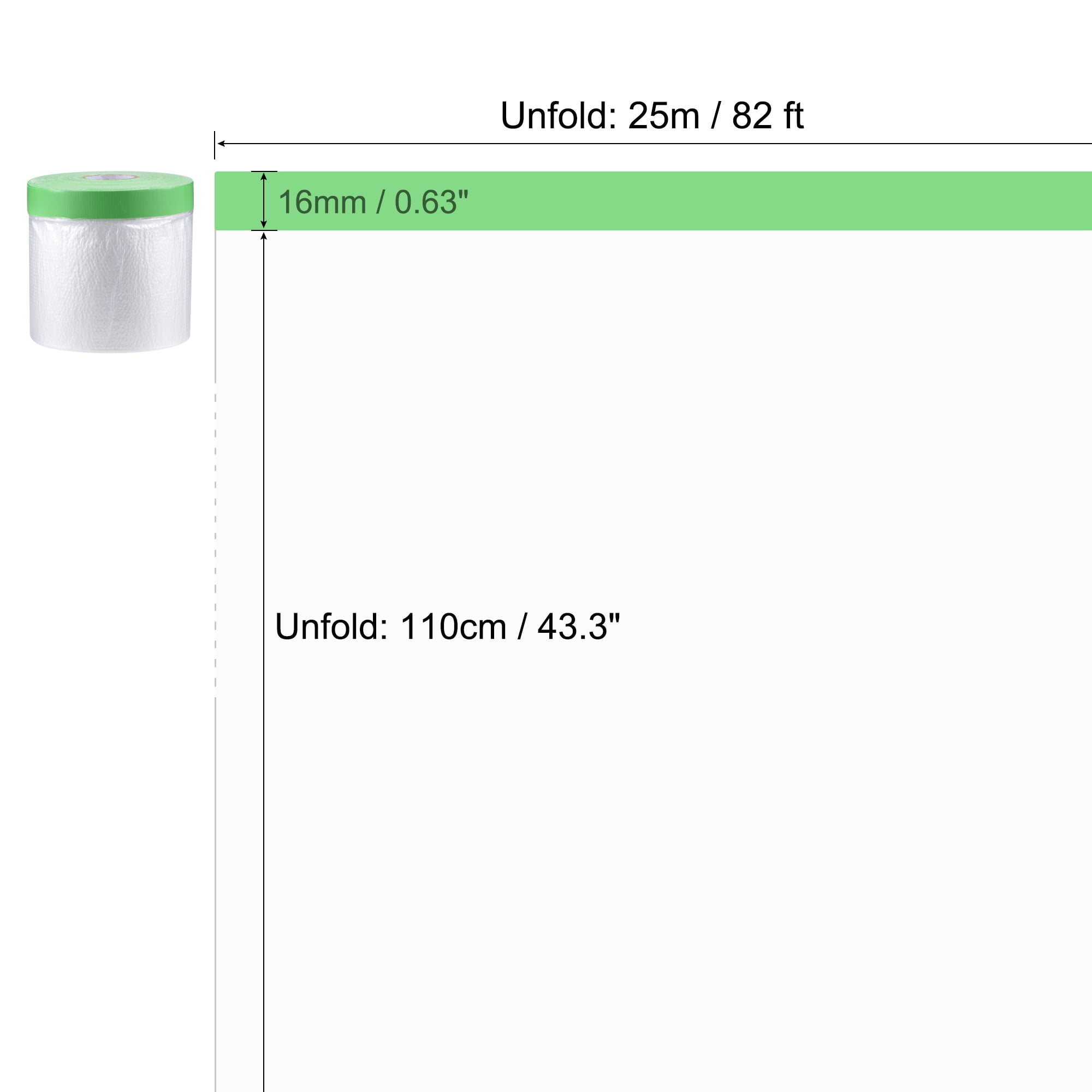Viewport: 1092px width, 1092px height.
Task: Click the "Unfold: 25m / 82 ft" label
Action: [651, 116]
